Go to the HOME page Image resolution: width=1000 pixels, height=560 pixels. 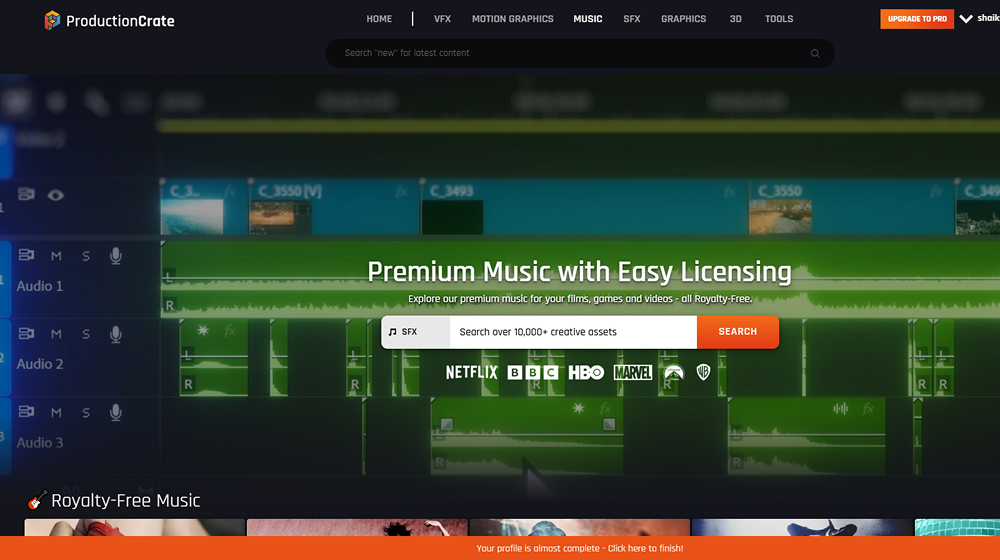click(379, 19)
